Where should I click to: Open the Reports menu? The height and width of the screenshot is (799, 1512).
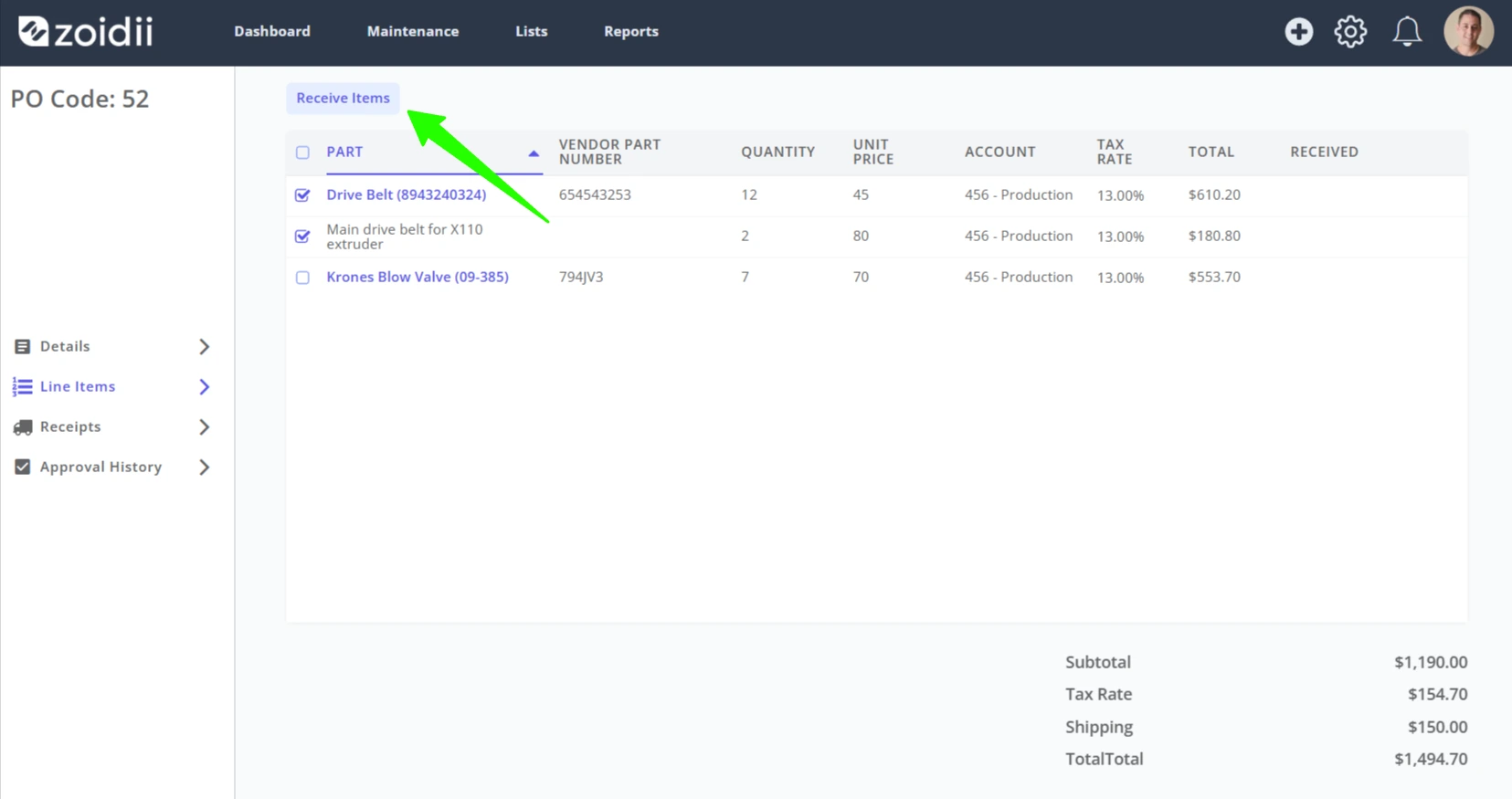631,31
